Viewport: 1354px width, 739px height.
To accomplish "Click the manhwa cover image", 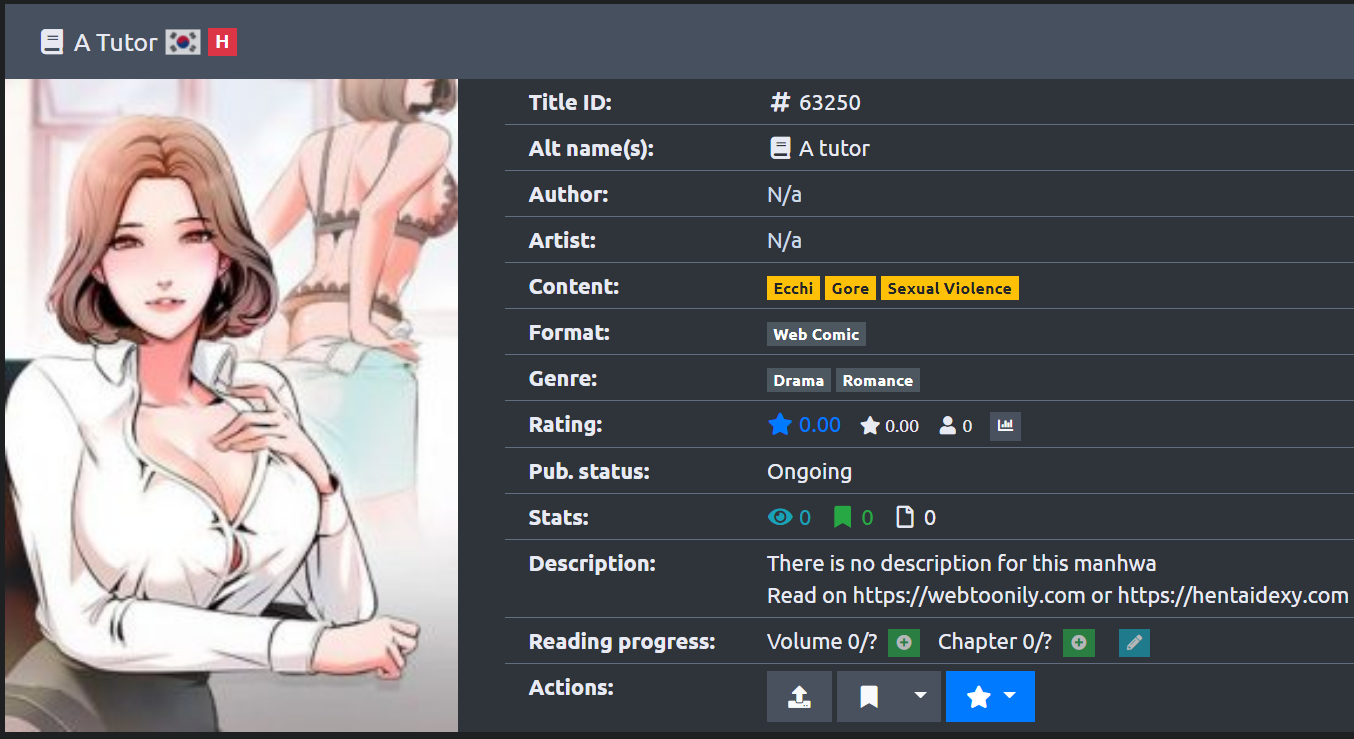I will click(x=231, y=405).
